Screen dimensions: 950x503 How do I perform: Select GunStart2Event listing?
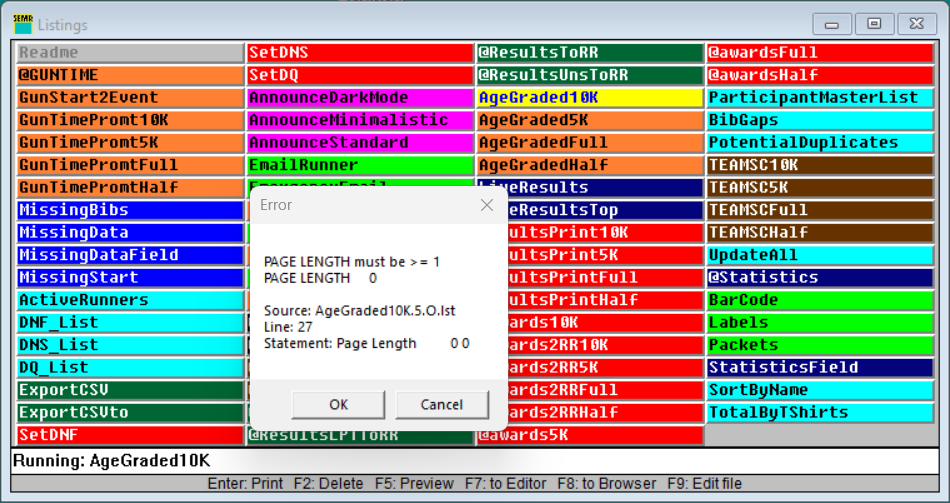pyautogui.click(x=130, y=98)
